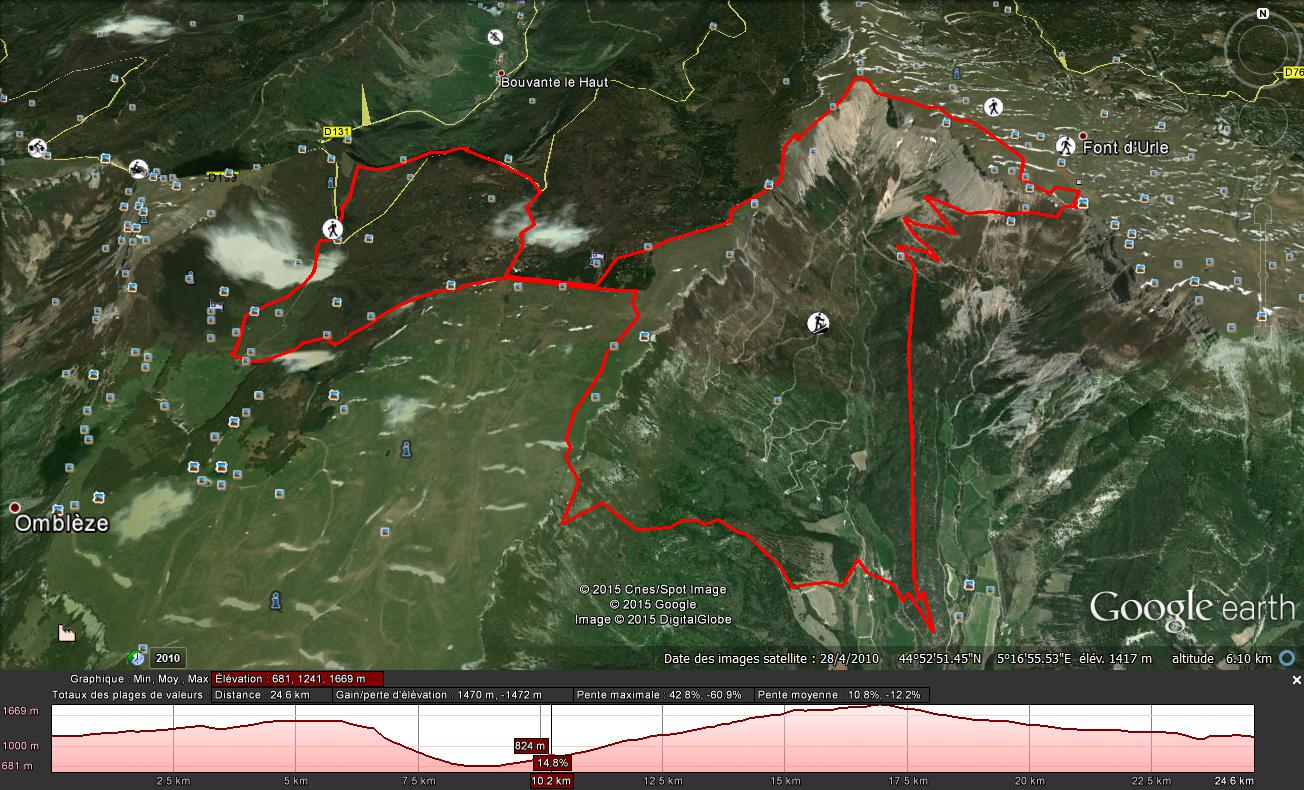Screen dimensions: 1304x790
Task: Click the 2010 historical imagery year button
Action: tap(166, 658)
